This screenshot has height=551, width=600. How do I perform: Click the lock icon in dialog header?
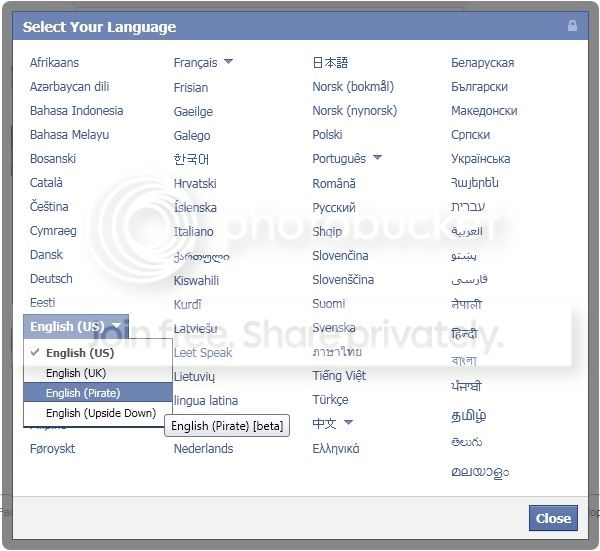572,26
